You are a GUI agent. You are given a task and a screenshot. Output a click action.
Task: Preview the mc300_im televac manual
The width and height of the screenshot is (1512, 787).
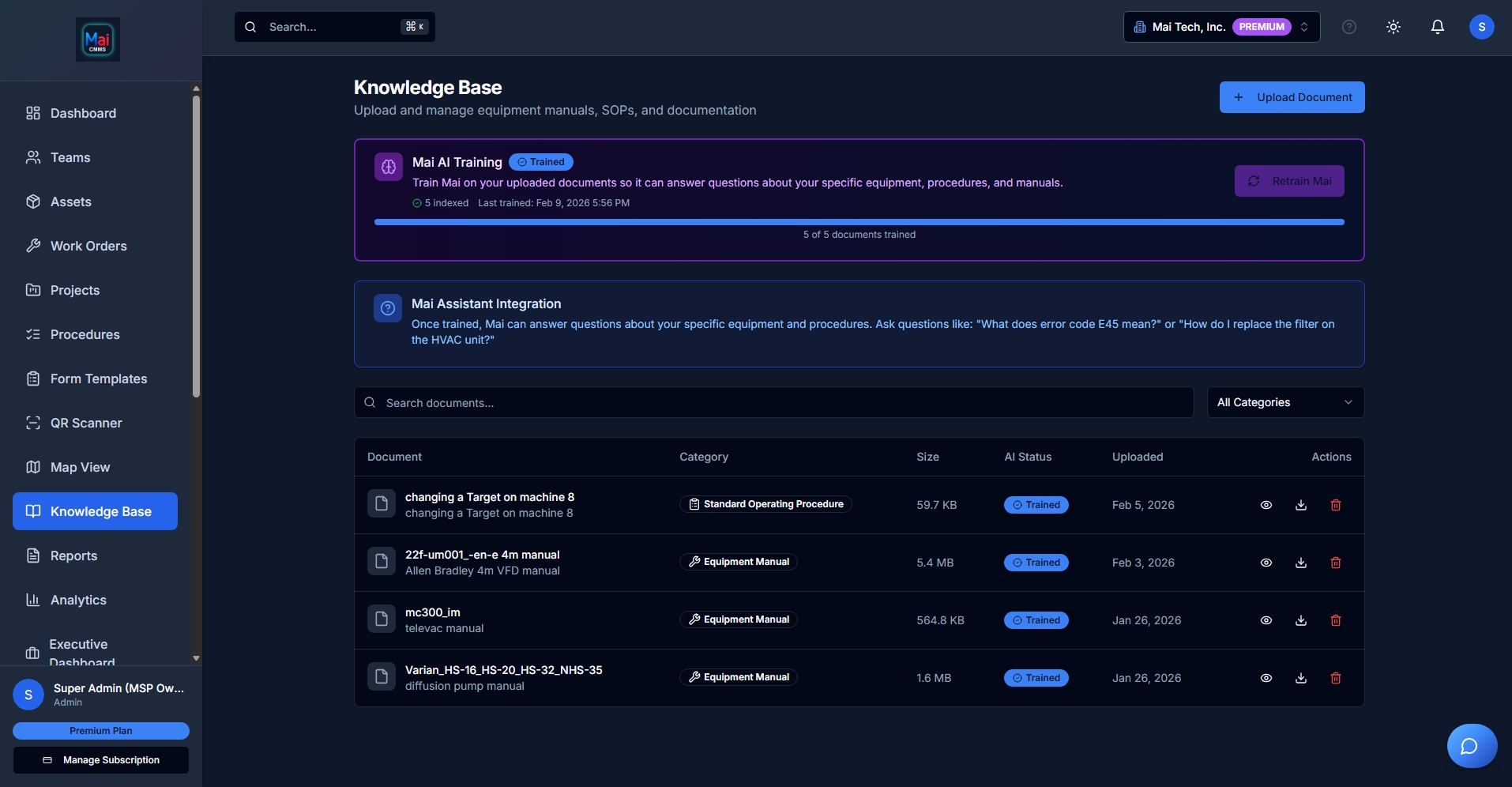[x=1266, y=620]
